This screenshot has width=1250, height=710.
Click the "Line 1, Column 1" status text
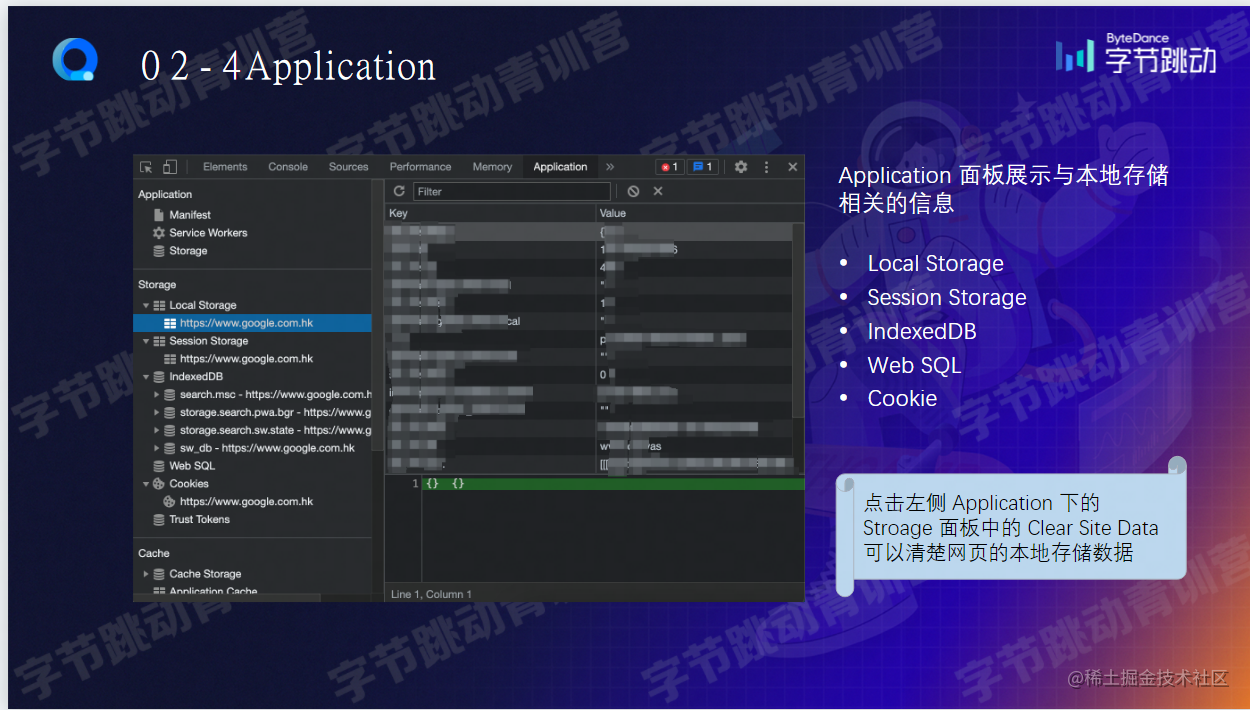431,594
